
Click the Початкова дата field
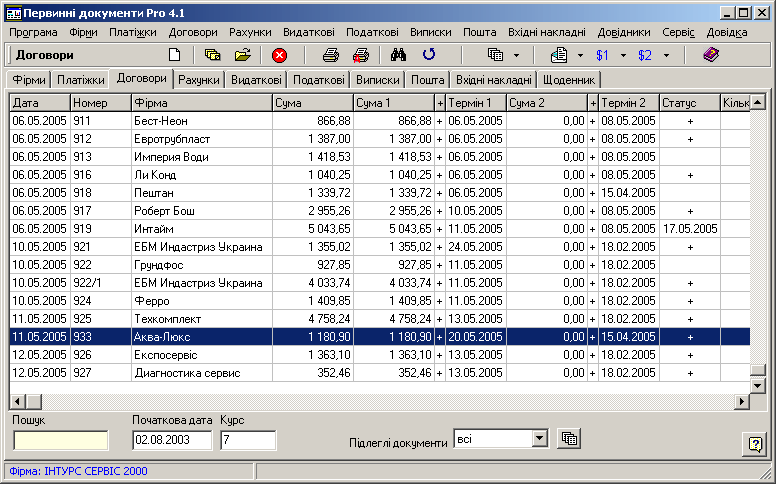pyautogui.click(x=172, y=440)
